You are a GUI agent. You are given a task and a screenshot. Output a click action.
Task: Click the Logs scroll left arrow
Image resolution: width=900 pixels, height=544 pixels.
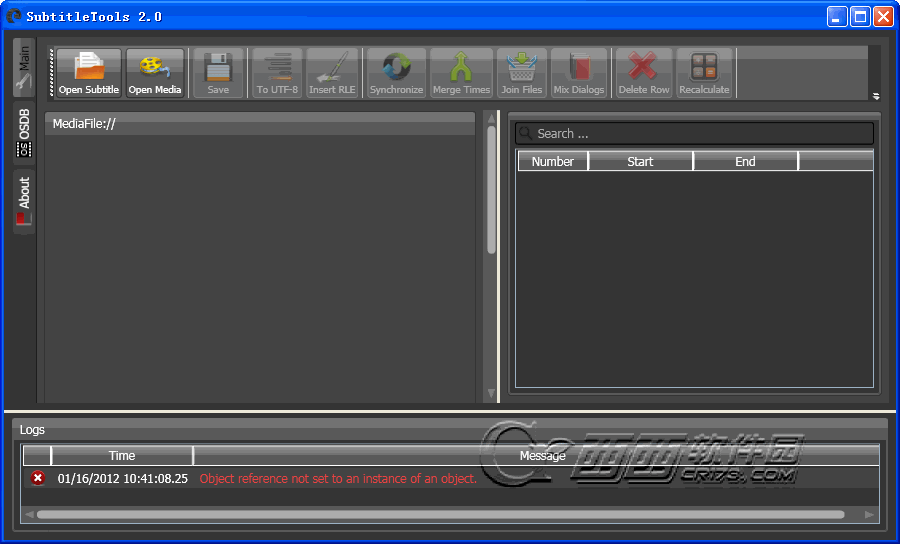pyautogui.click(x=29, y=515)
